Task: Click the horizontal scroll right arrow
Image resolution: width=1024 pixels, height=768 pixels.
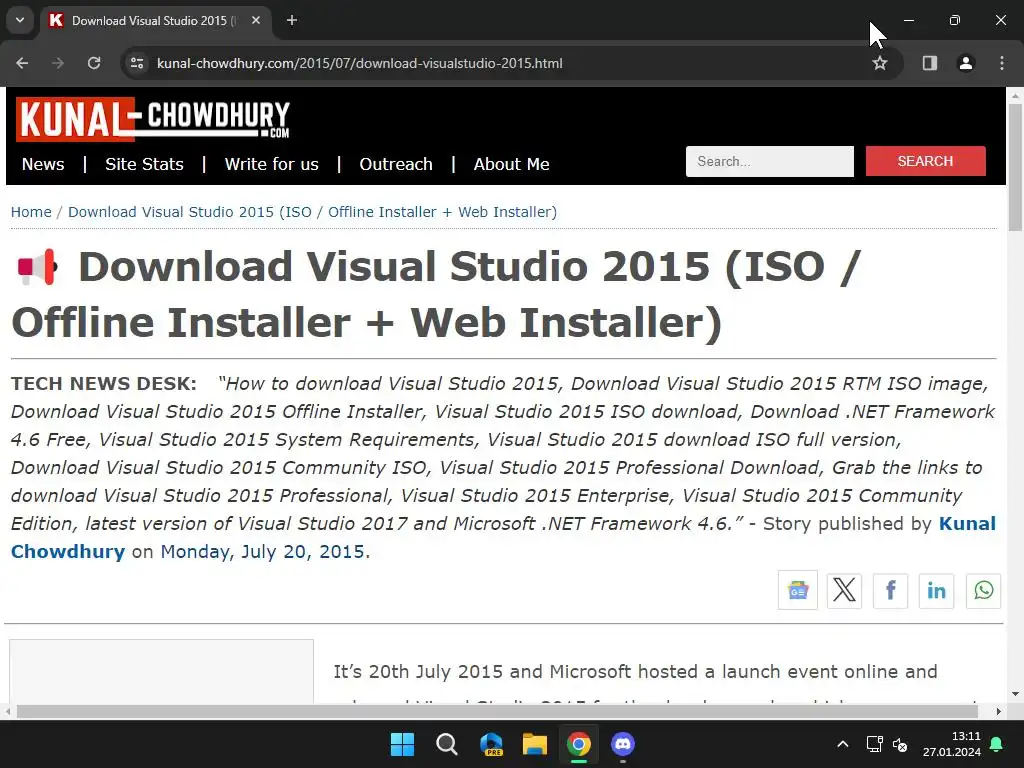Action: pyautogui.click(x=999, y=711)
